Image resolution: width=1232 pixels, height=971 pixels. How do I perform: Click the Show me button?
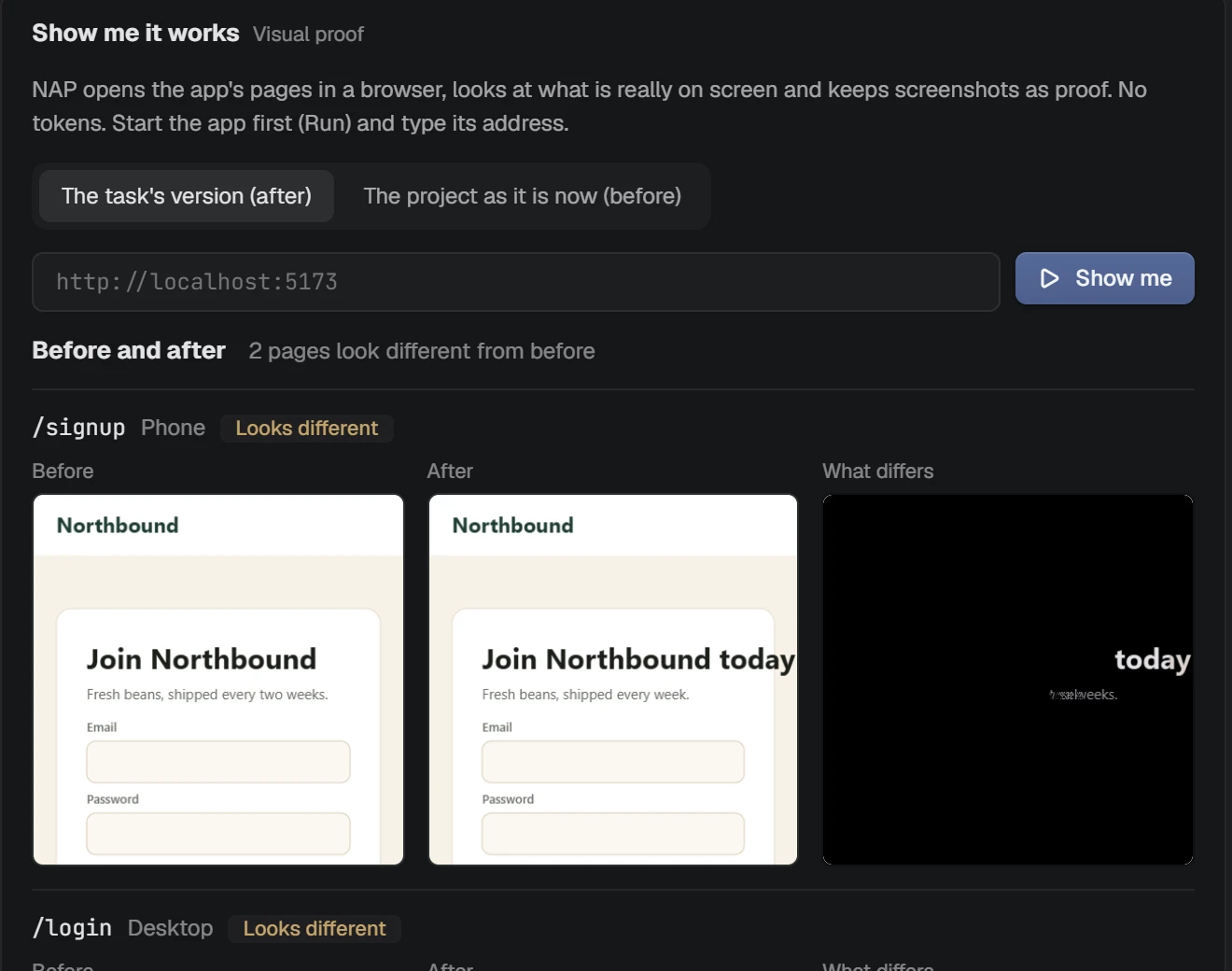click(1104, 278)
